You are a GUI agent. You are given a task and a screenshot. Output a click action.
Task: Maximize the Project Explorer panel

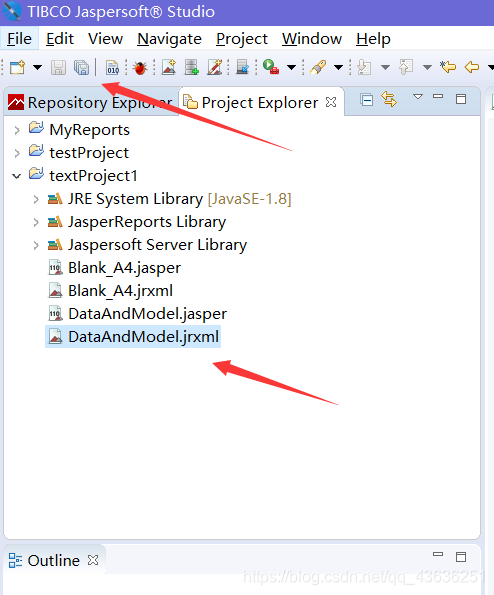[x=461, y=99]
